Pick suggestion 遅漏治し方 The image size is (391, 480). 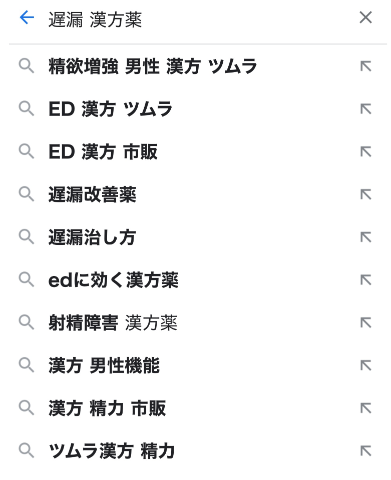tap(195, 237)
